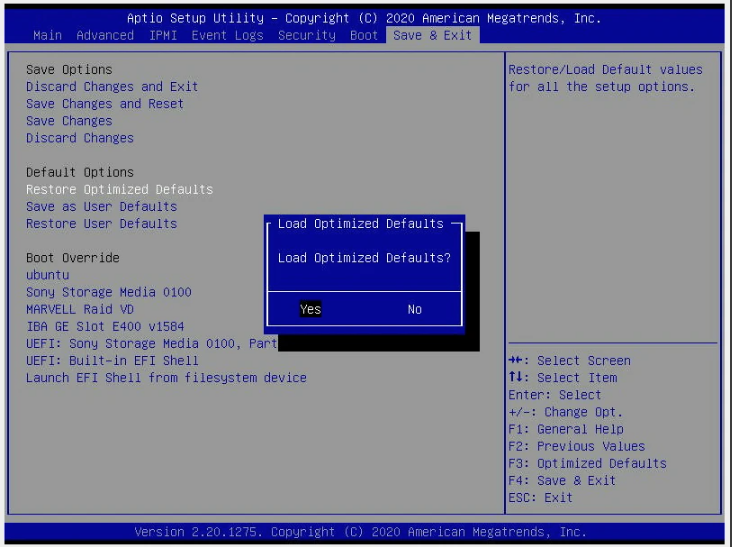Switch to the Advanced tab
Viewport: 732px width, 547px height.
click(105, 35)
